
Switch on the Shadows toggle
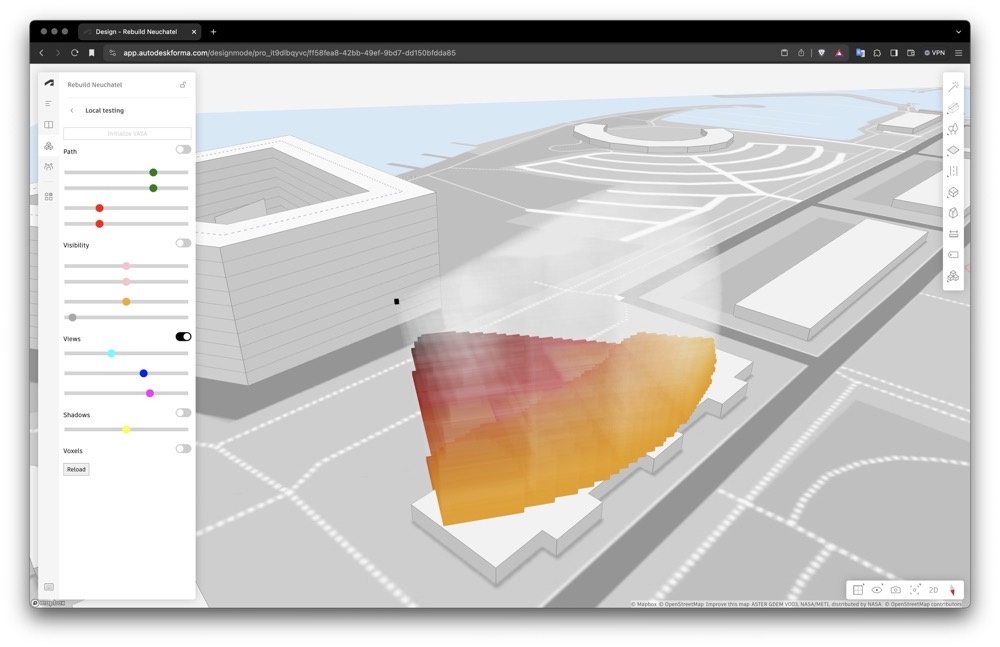click(183, 412)
